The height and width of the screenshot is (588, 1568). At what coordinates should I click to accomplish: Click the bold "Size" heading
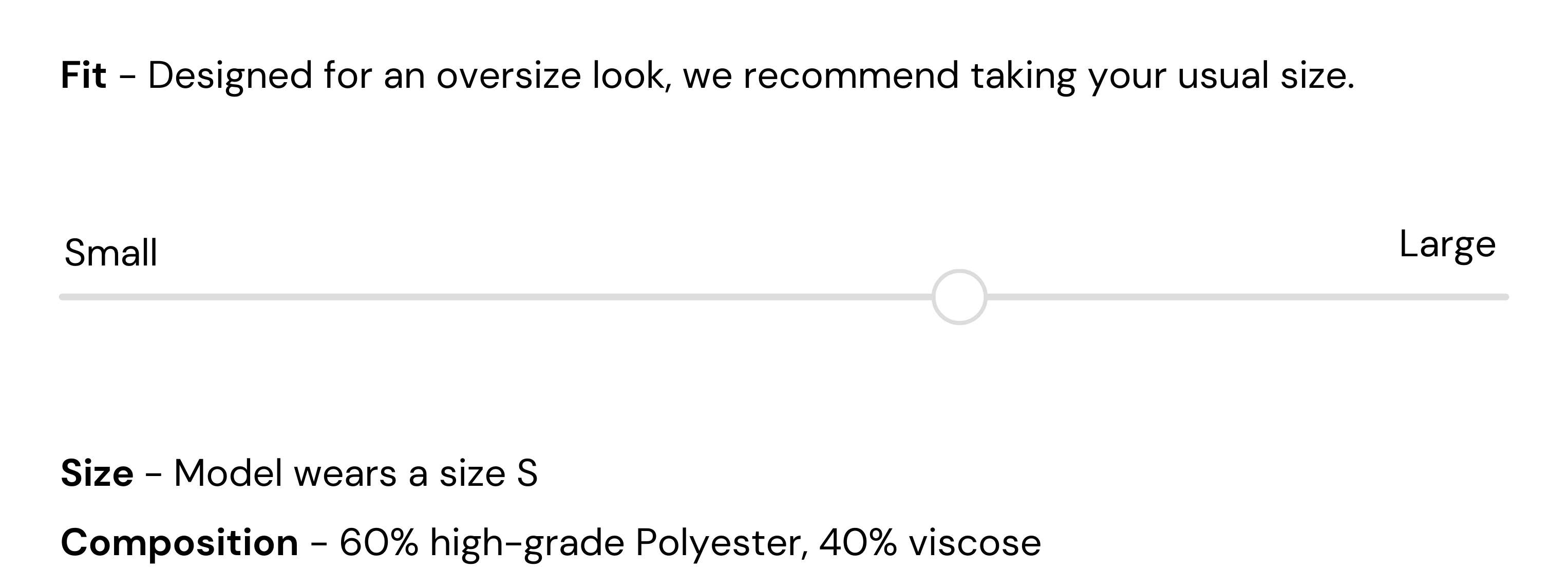point(97,473)
